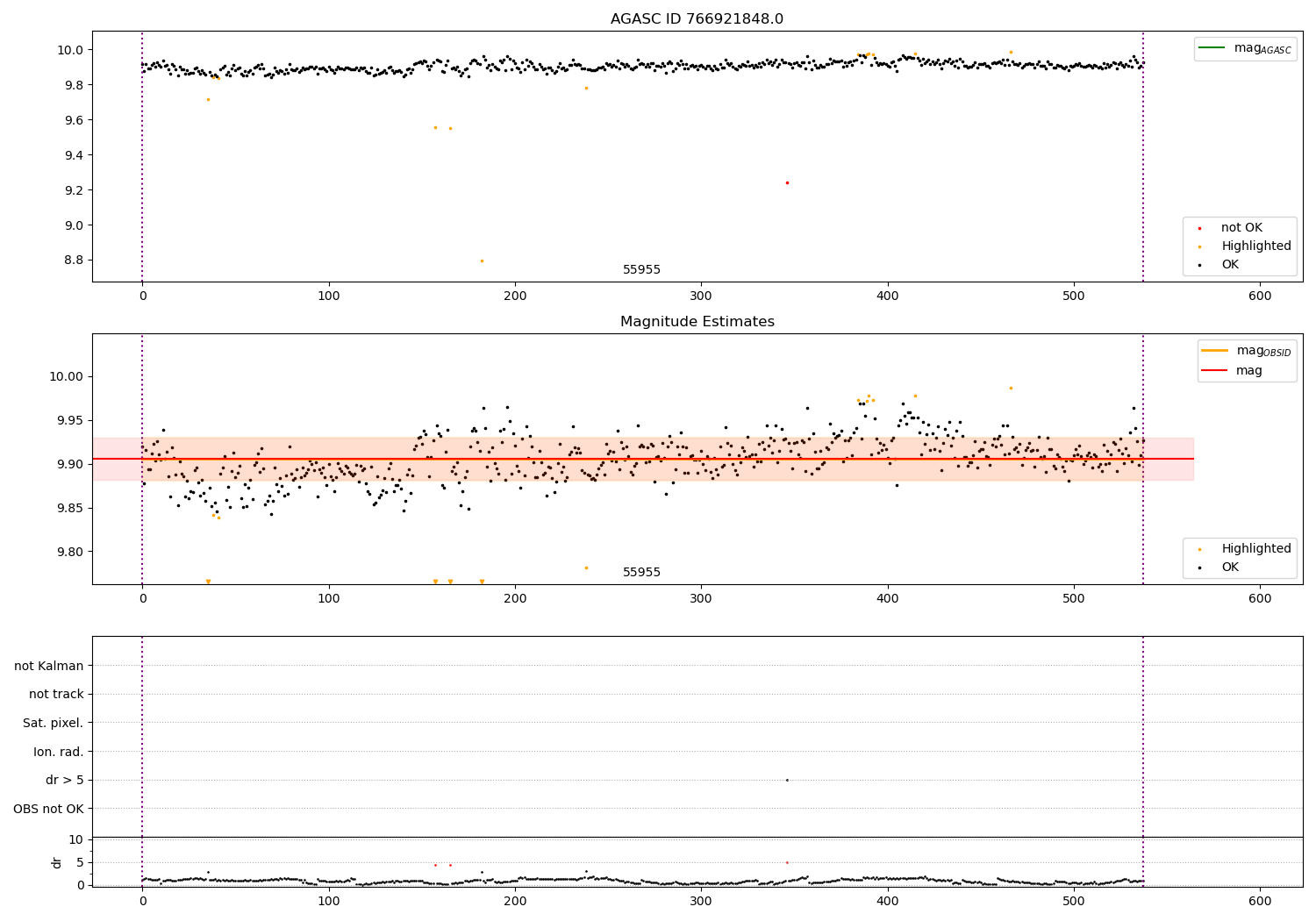Click the orange highlighted point at 8.8 magnitude
1316x921 pixels.
click(482, 261)
